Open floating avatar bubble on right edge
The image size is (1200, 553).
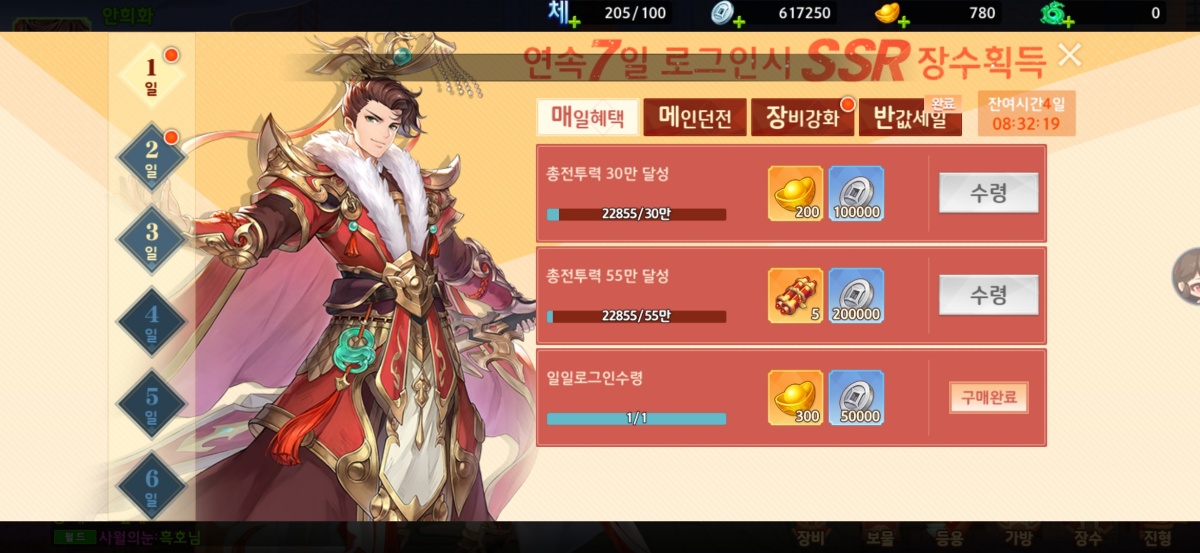click(x=1186, y=277)
